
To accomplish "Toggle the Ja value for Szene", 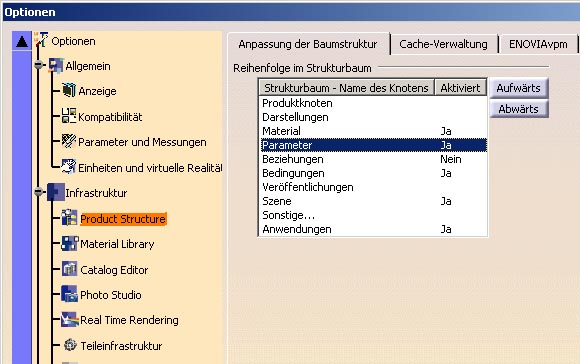I will click(x=446, y=201).
